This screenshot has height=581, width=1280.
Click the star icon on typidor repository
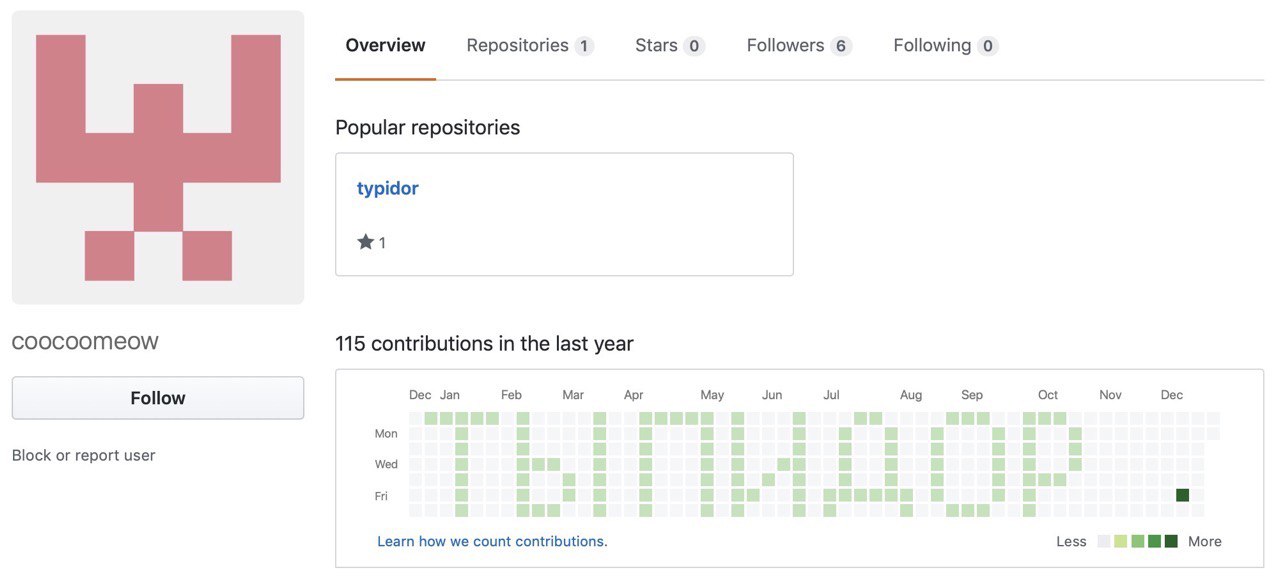click(x=365, y=242)
